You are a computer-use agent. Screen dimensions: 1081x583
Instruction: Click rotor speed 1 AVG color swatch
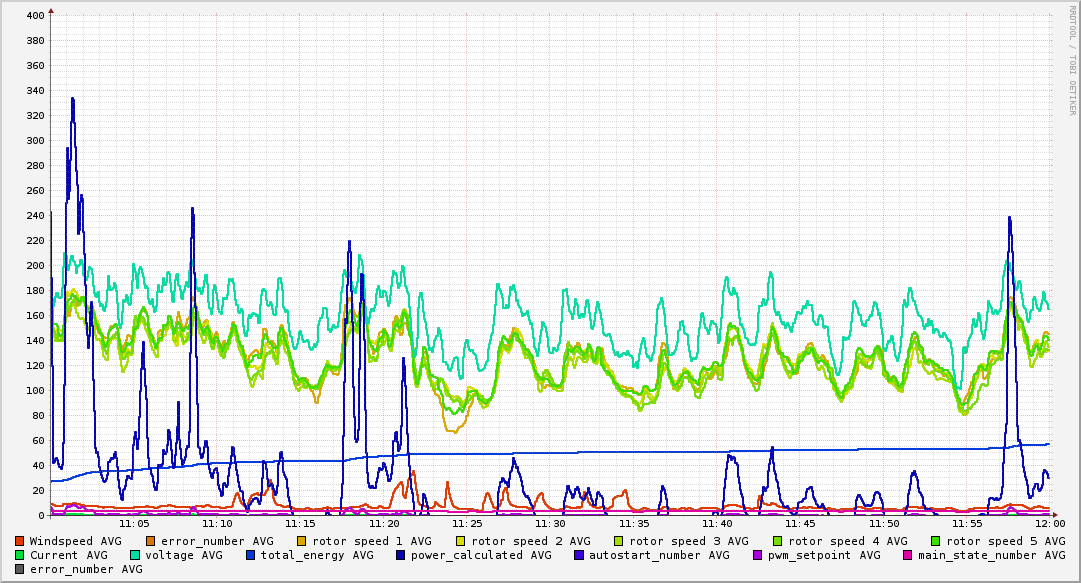pyautogui.click(x=302, y=542)
